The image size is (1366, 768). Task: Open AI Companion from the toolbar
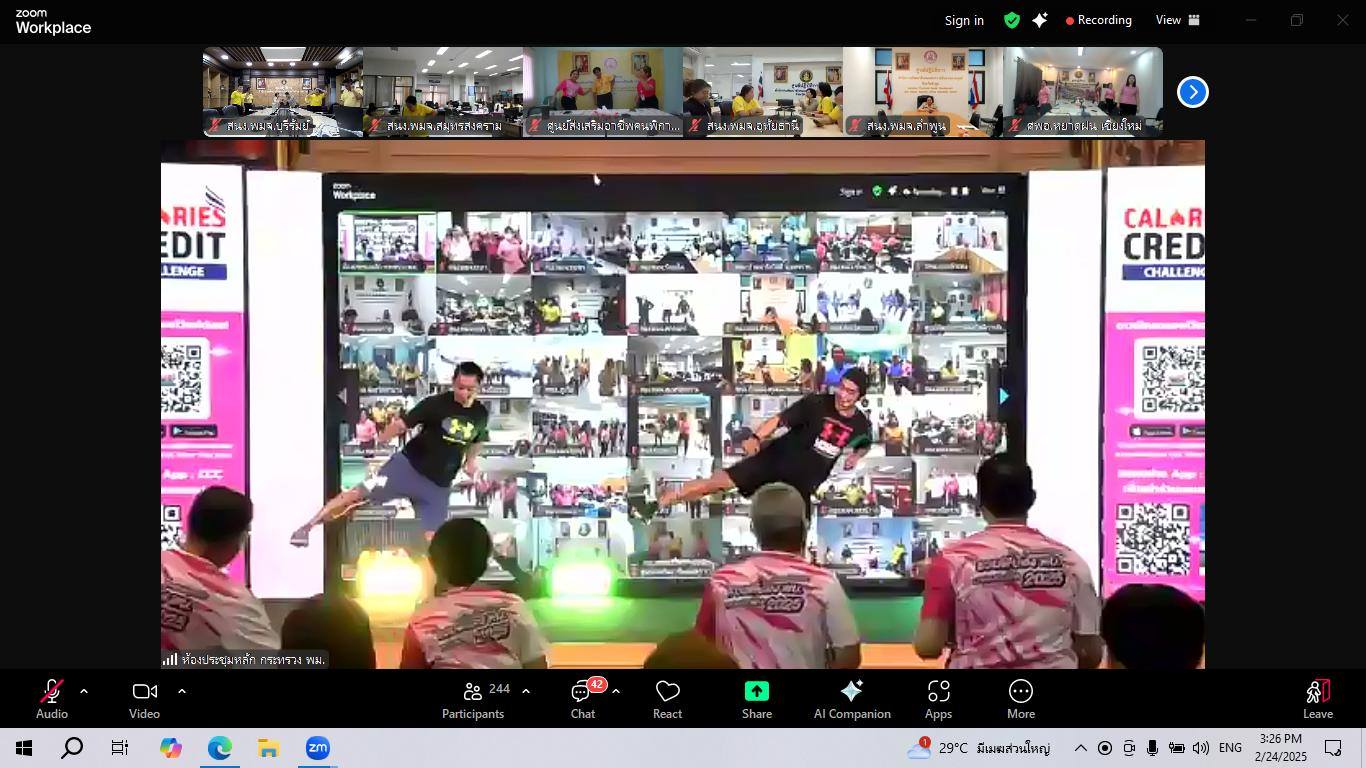click(852, 698)
